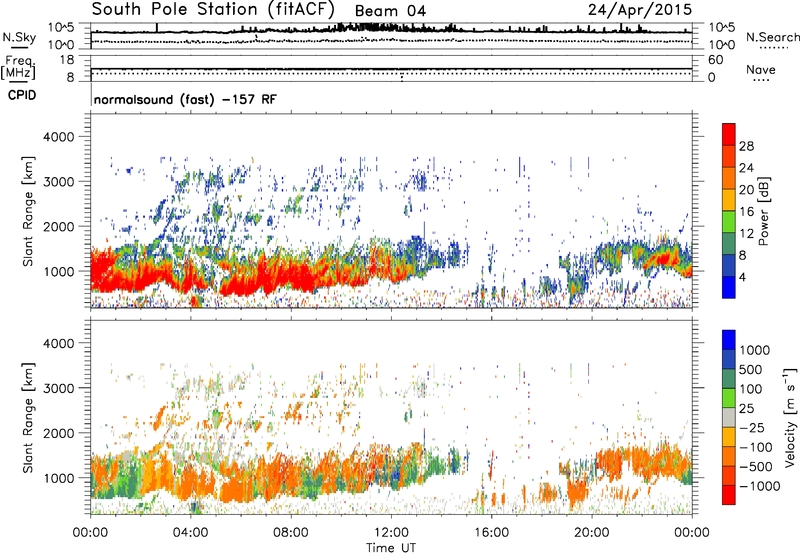The height and width of the screenshot is (554, 800).
Task: Click the 24 label on power colorbar
Action: [x=746, y=168]
